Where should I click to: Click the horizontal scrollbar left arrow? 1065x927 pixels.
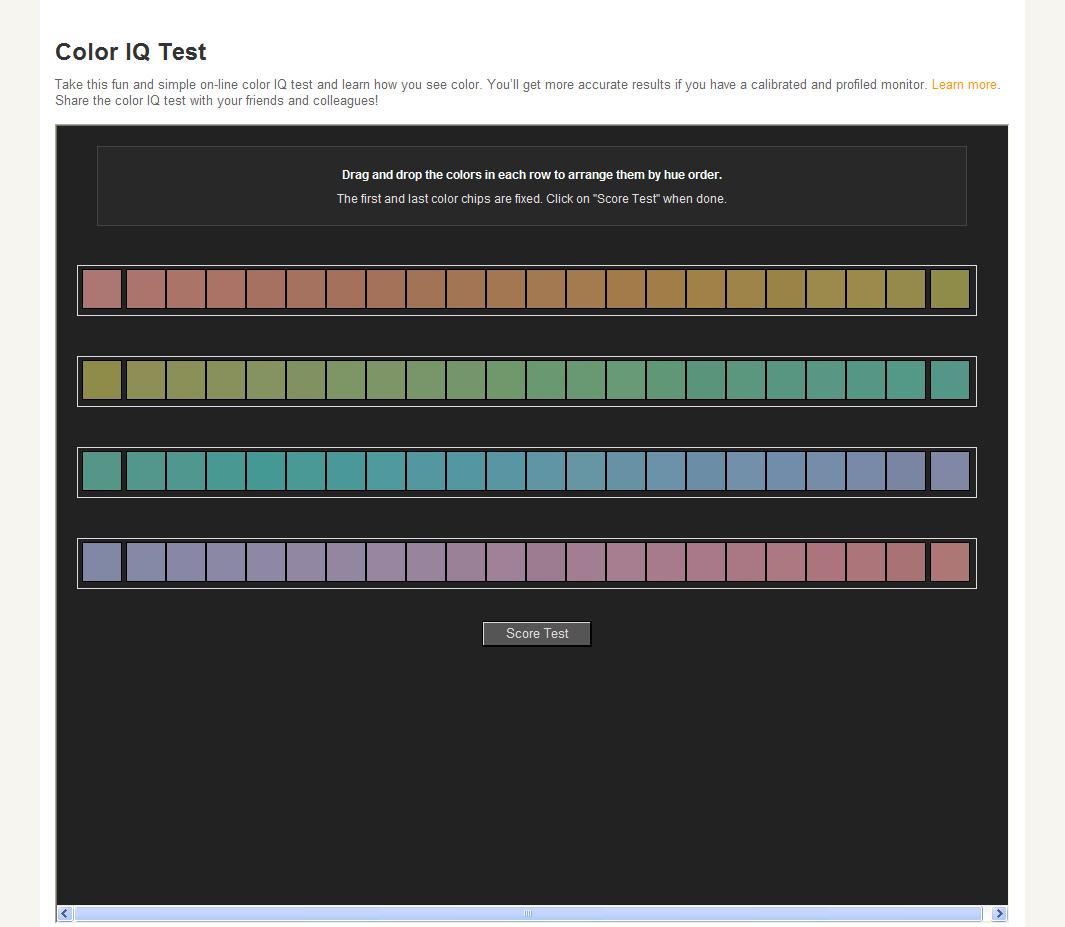[x=65, y=913]
